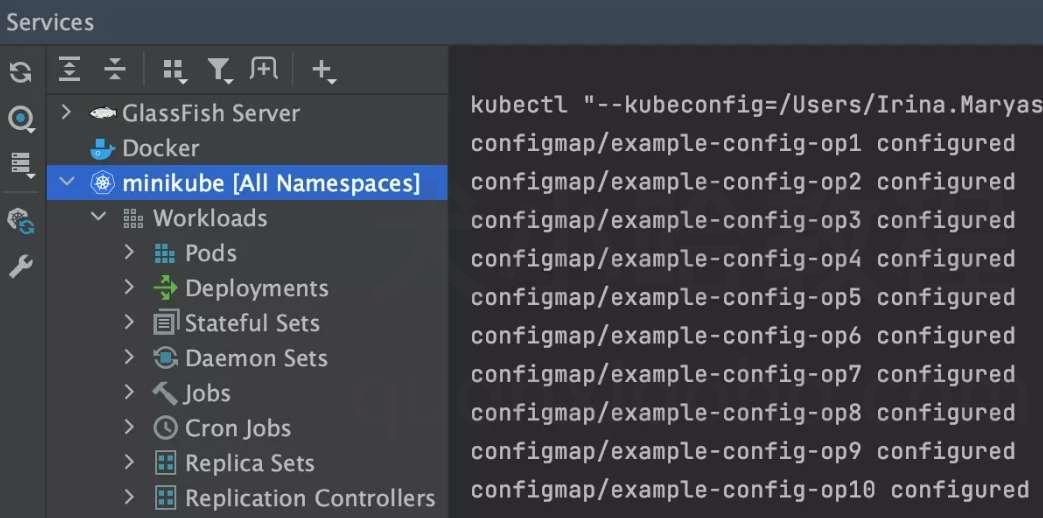Expand the Replication Controllers node
Viewport: 1043px width, 518px height.
tap(129, 497)
